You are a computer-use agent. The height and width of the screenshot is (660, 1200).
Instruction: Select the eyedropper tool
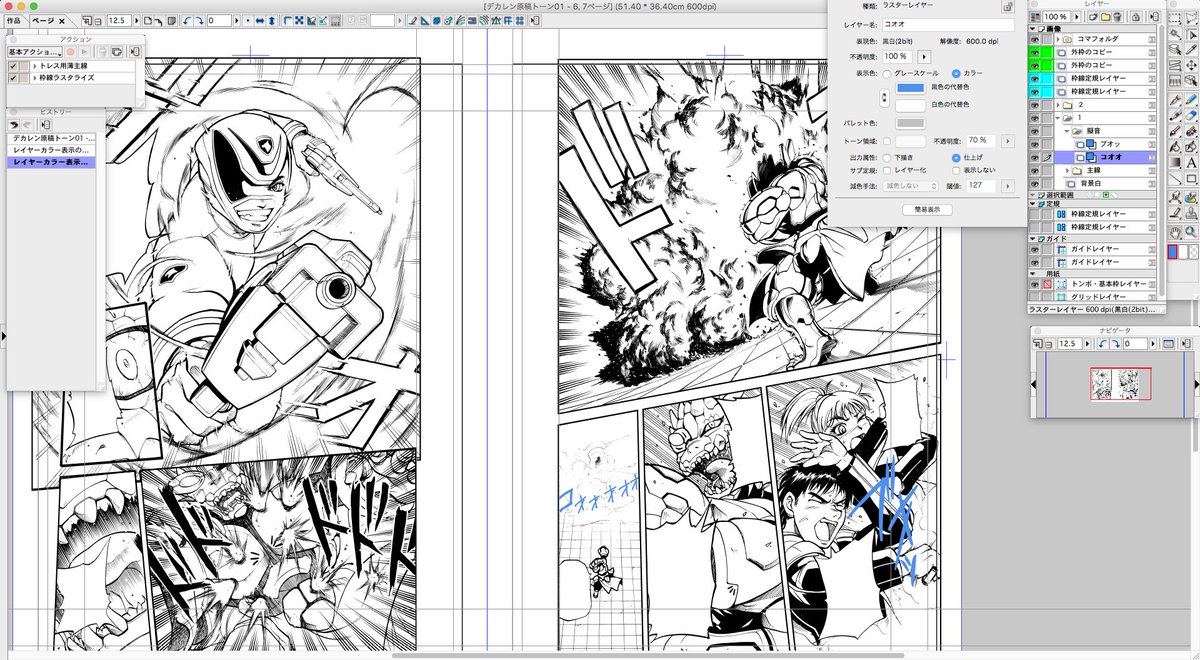click(1191, 50)
